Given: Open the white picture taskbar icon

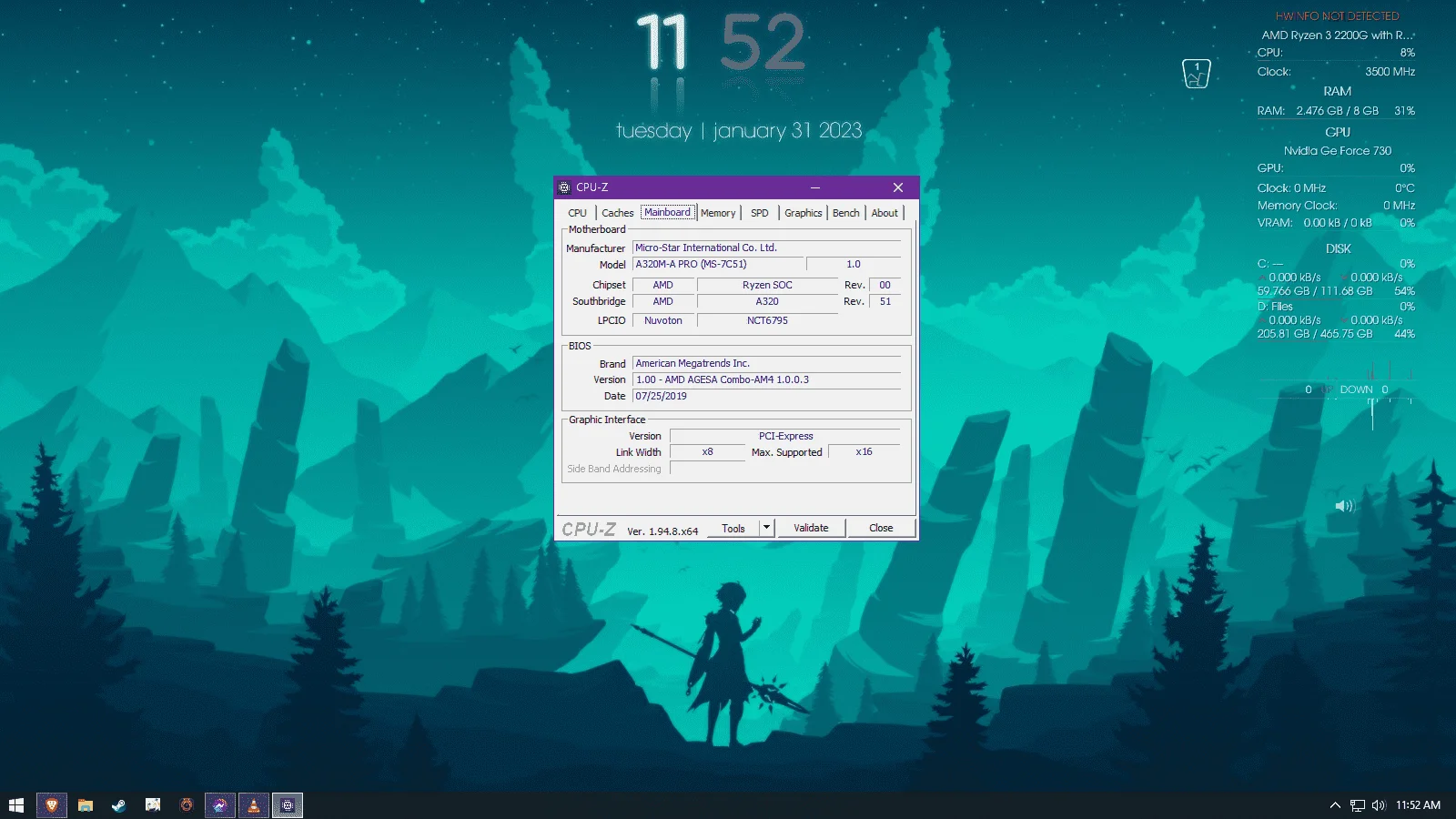Looking at the screenshot, I should 153,805.
